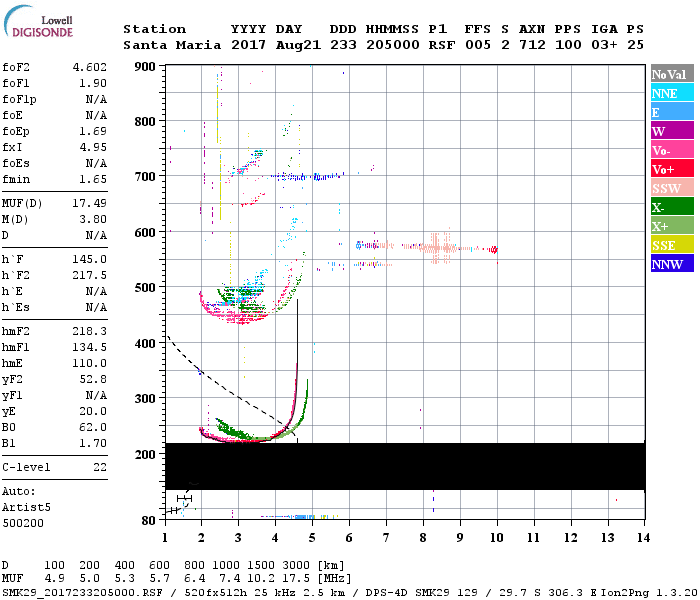This screenshot has height=600, width=700.
Task: Select the X+ legend swatch
Action: pos(672,225)
